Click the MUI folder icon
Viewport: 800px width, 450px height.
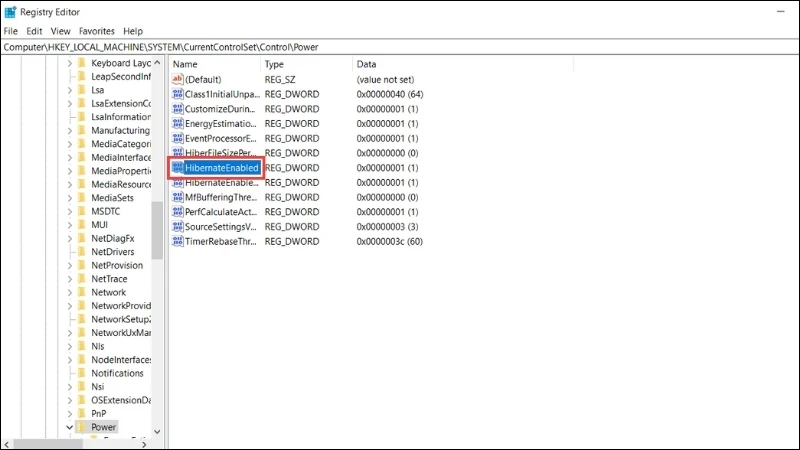pyautogui.click(x=82, y=224)
